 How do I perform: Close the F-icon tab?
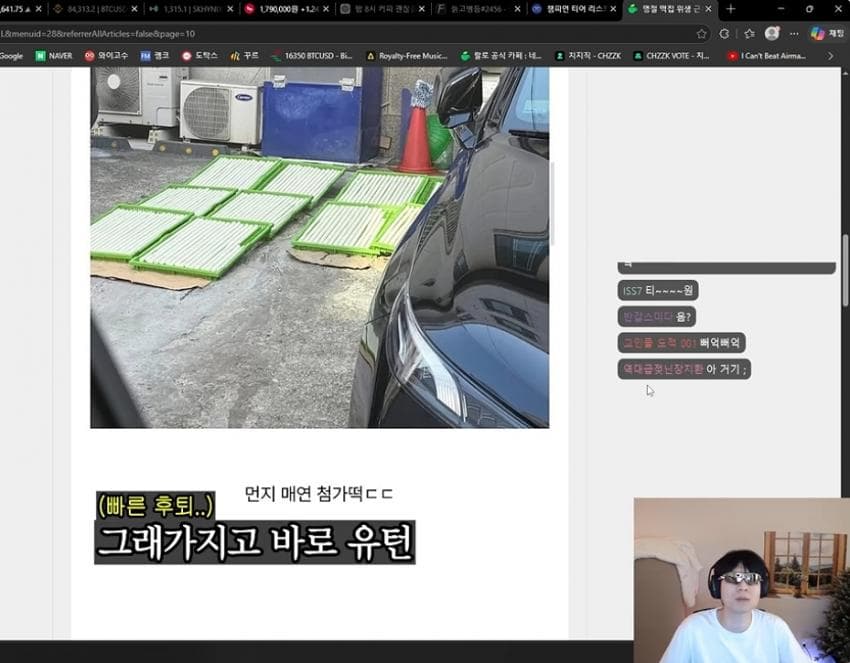pos(517,9)
